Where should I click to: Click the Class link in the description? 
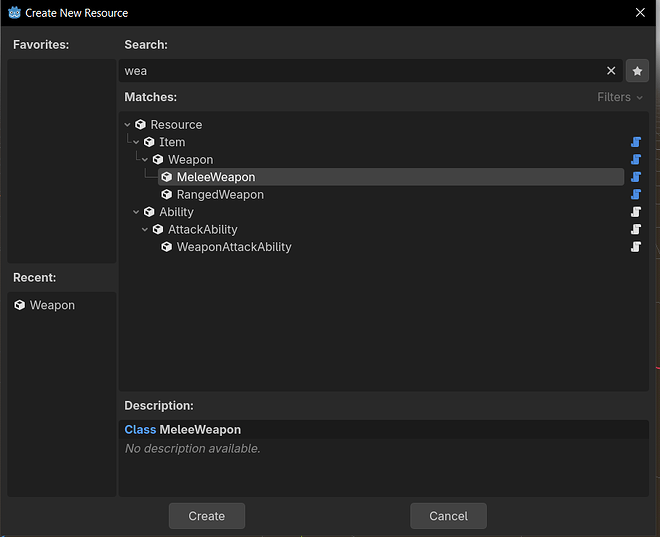point(140,429)
